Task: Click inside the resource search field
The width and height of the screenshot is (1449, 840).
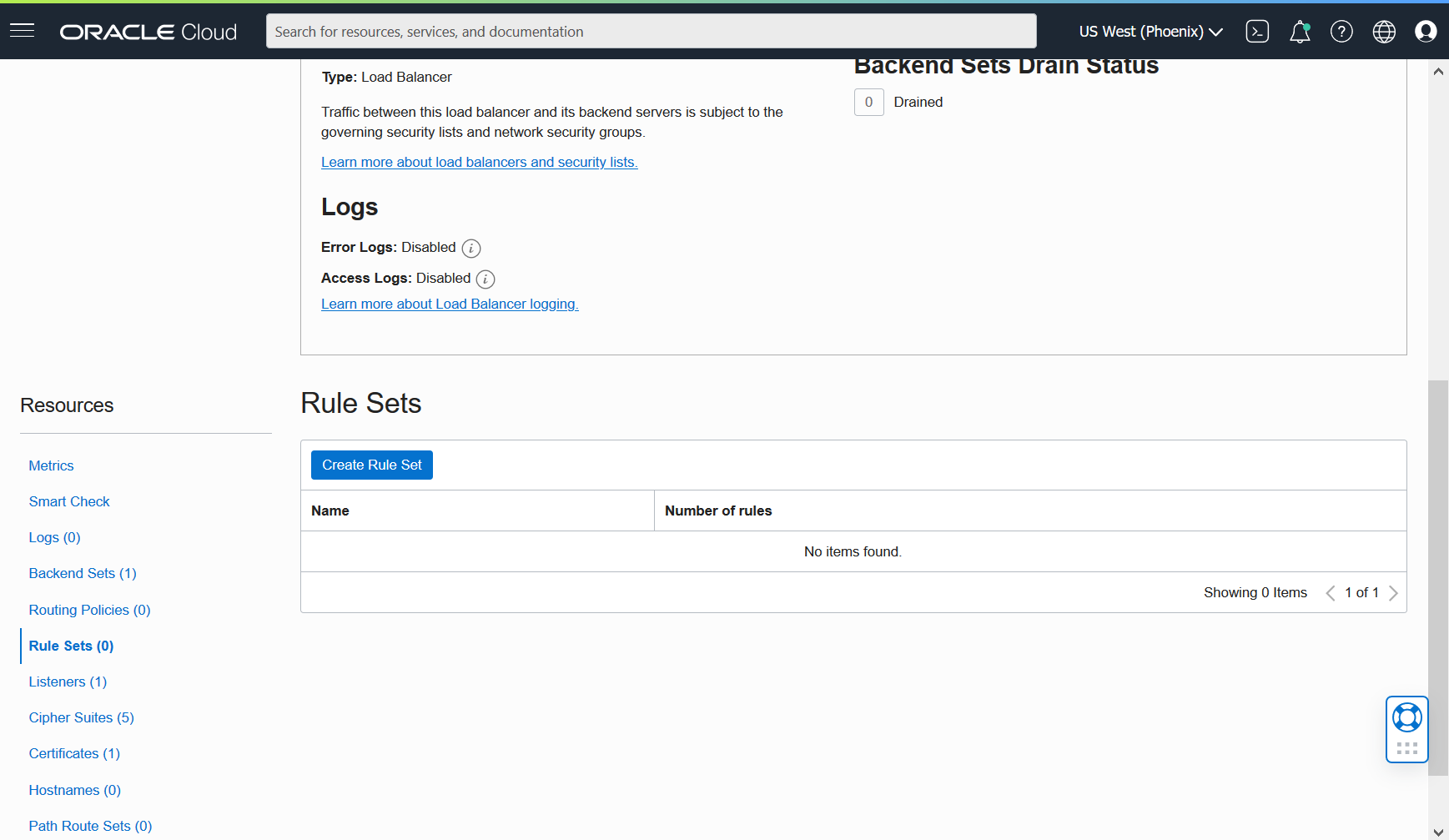Action: [651, 31]
